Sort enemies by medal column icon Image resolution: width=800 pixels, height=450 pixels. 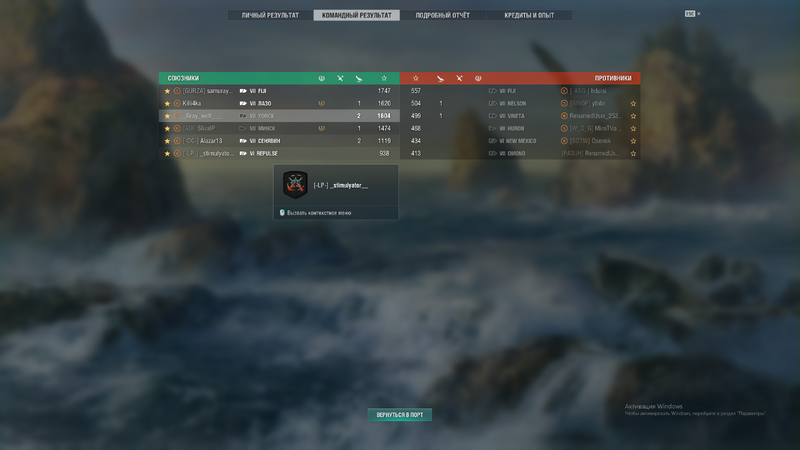click(x=478, y=78)
